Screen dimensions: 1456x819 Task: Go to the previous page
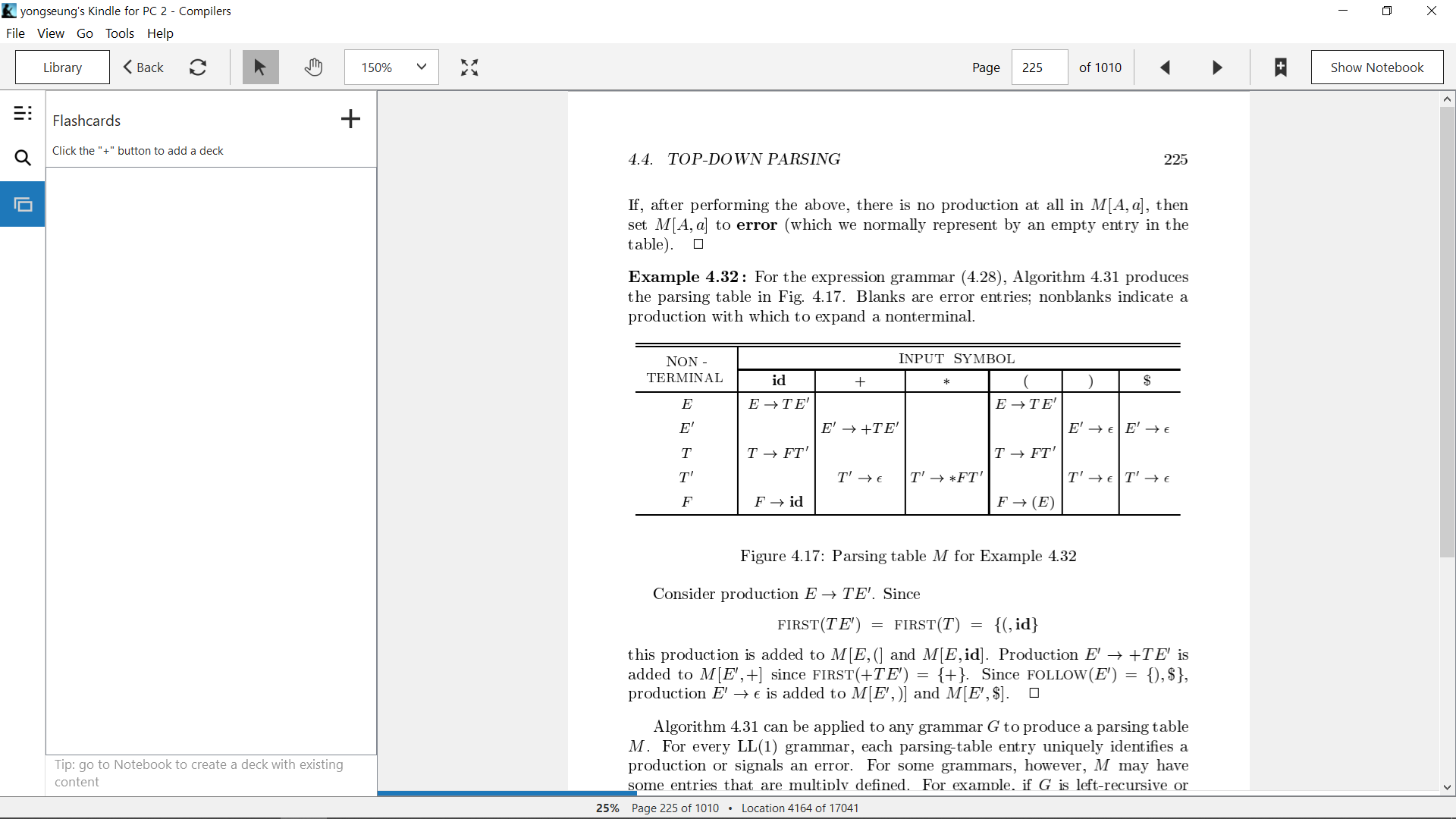[1166, 67]
